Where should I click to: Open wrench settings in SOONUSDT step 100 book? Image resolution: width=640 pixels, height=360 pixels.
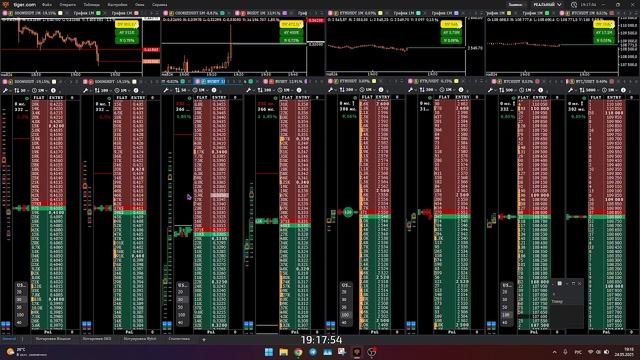click(86, 90)
